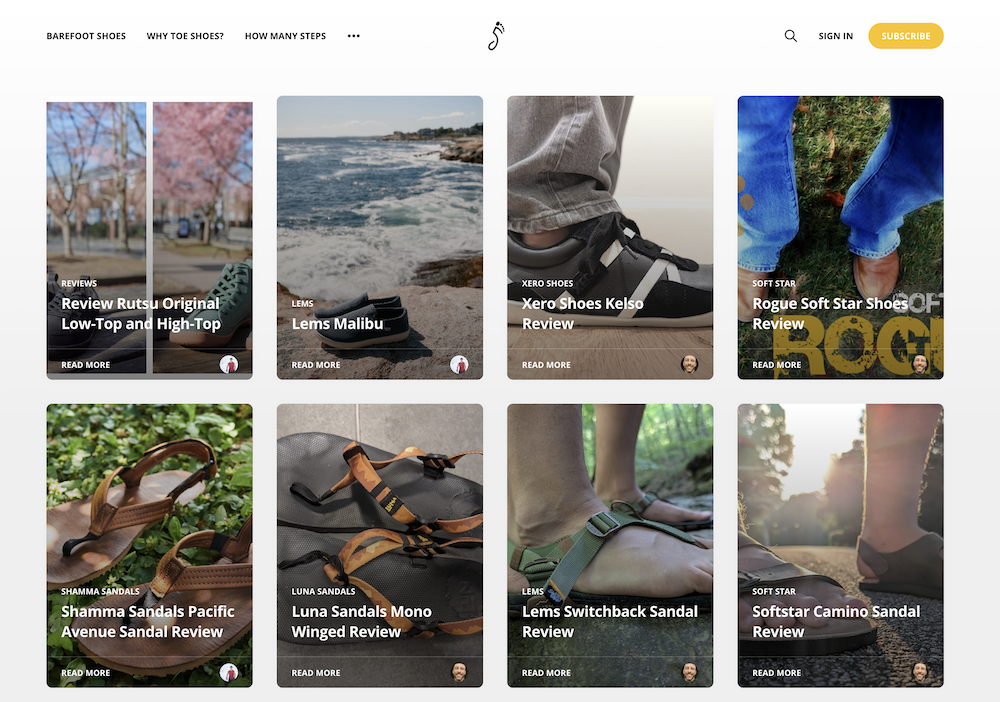The height and width of the screenshot is (702, 1000).
Task: Click author avatar on Shamma Sandals card
Action: coord(229,672)
